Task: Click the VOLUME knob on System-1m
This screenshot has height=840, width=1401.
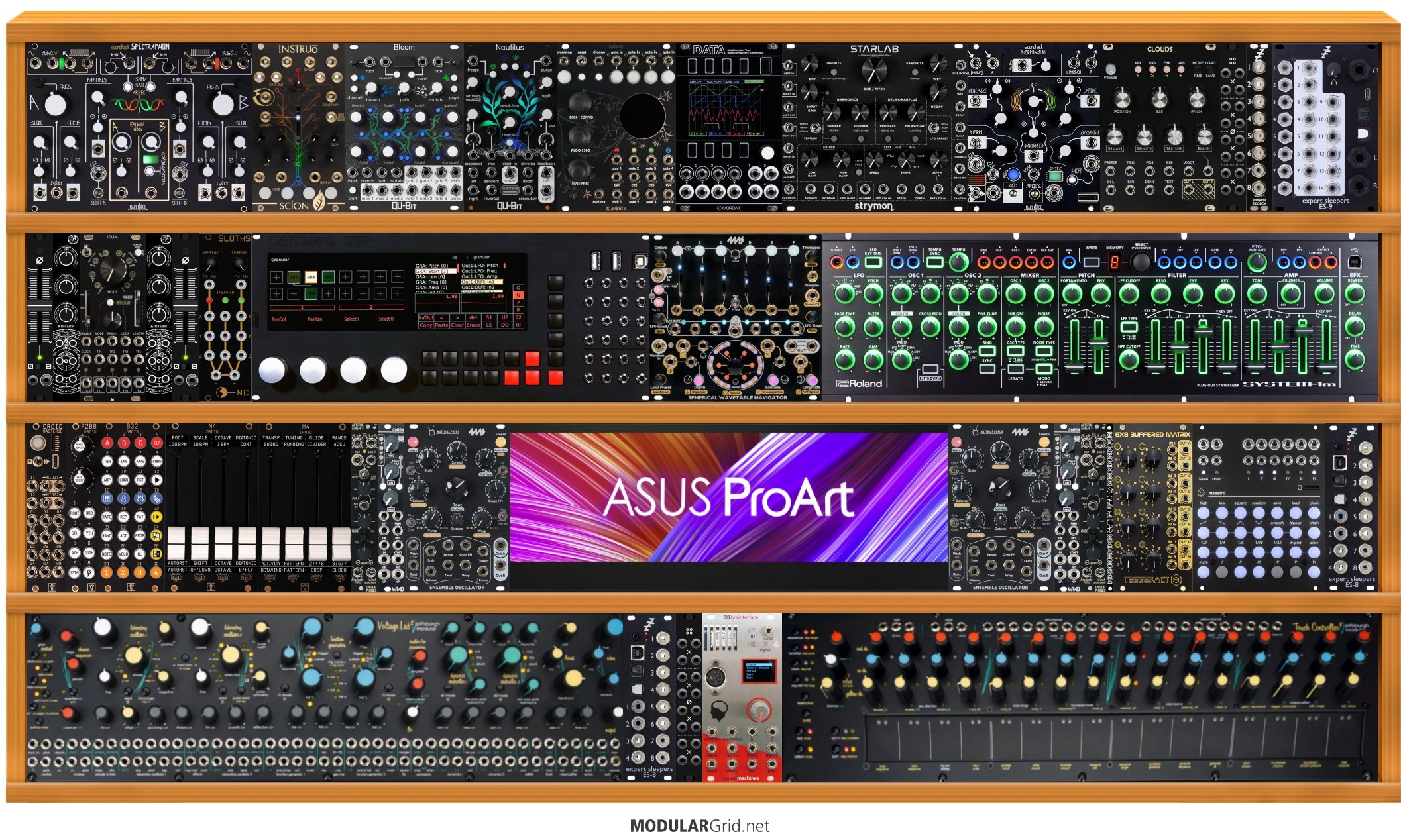Action: (1324, 293)
